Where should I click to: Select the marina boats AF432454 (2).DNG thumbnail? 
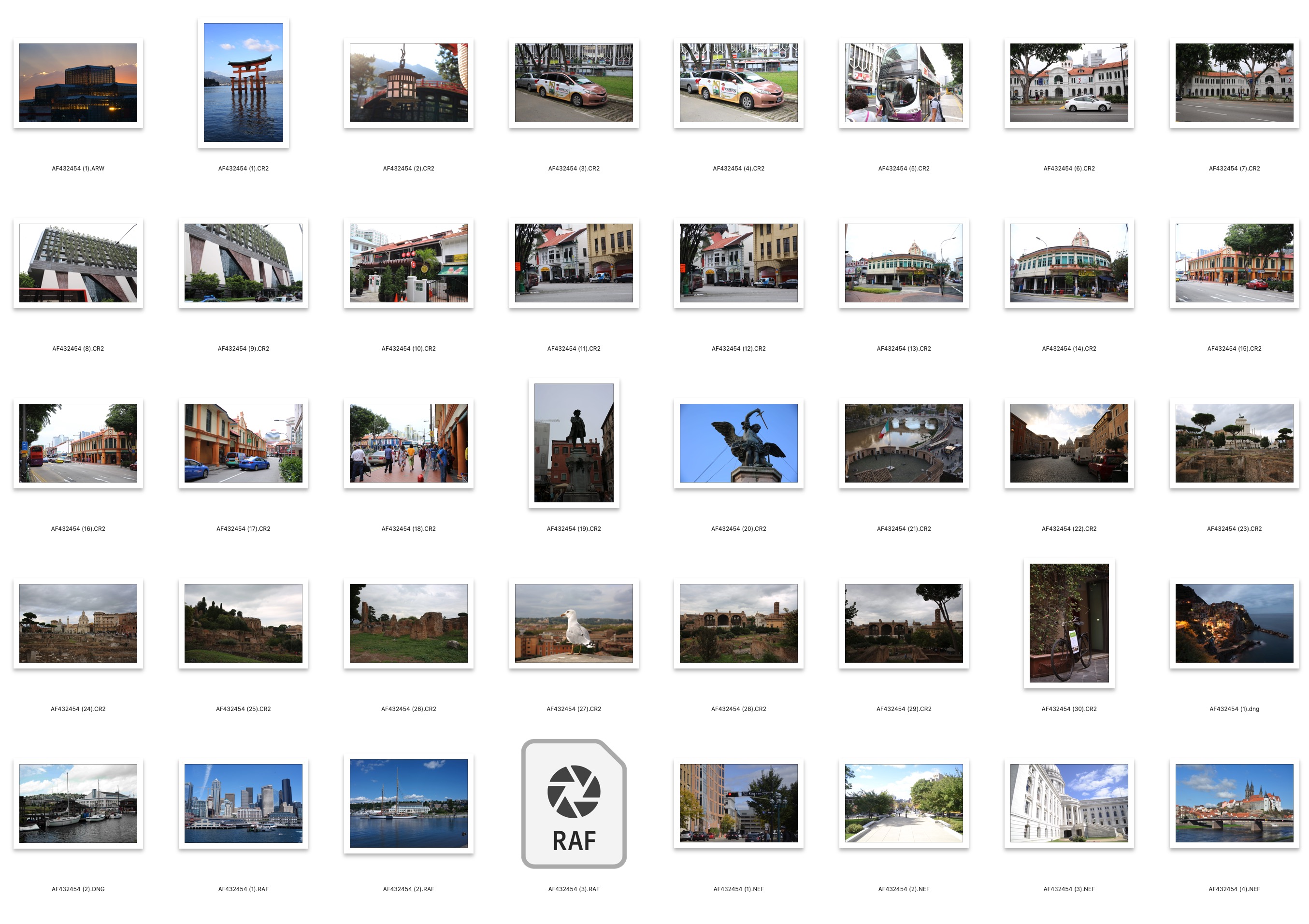(x=78, y=803)
